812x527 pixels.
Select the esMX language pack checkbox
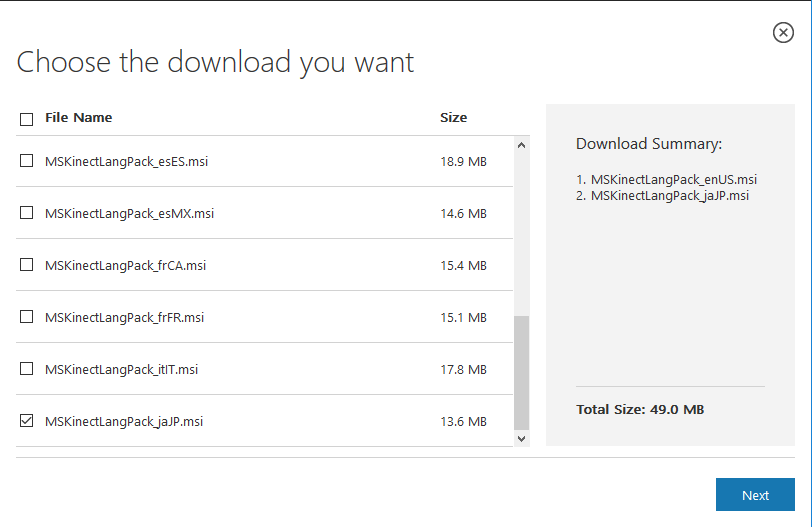click(x=26, y=212)
